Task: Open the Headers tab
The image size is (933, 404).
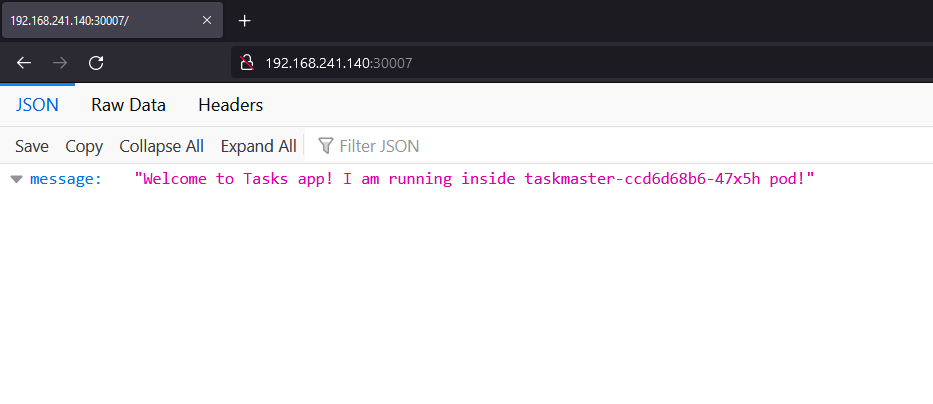Action: coord(230,105)
